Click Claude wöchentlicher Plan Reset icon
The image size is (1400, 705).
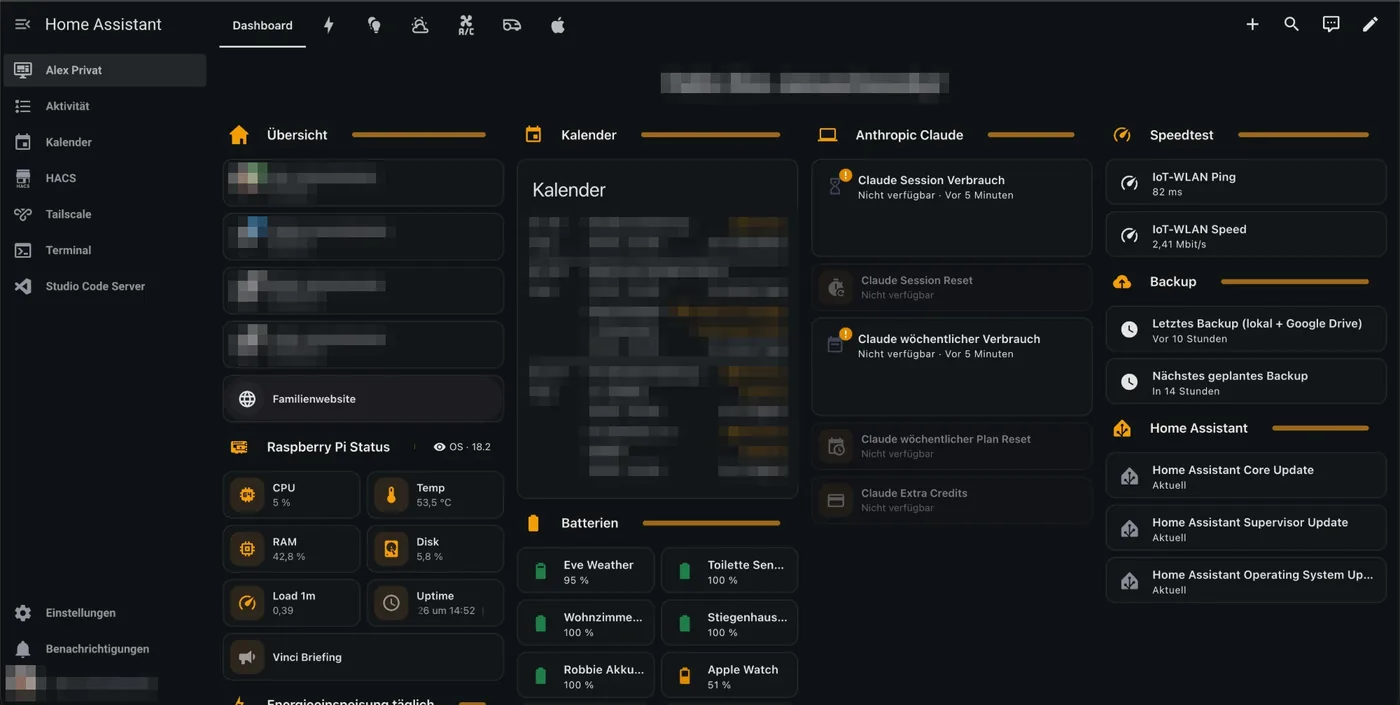836,446
